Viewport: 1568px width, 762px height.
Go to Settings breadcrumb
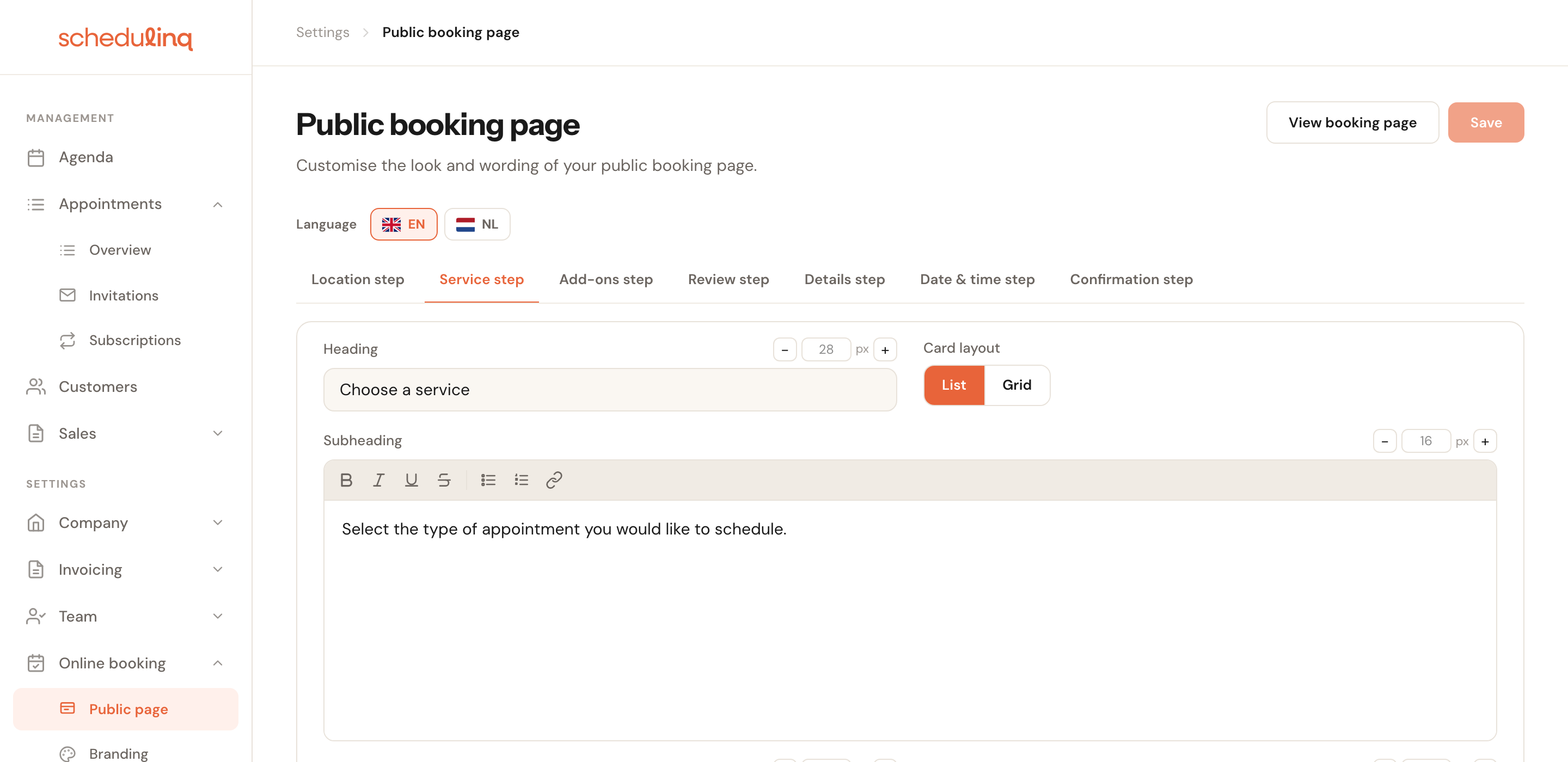click(323, 32)
